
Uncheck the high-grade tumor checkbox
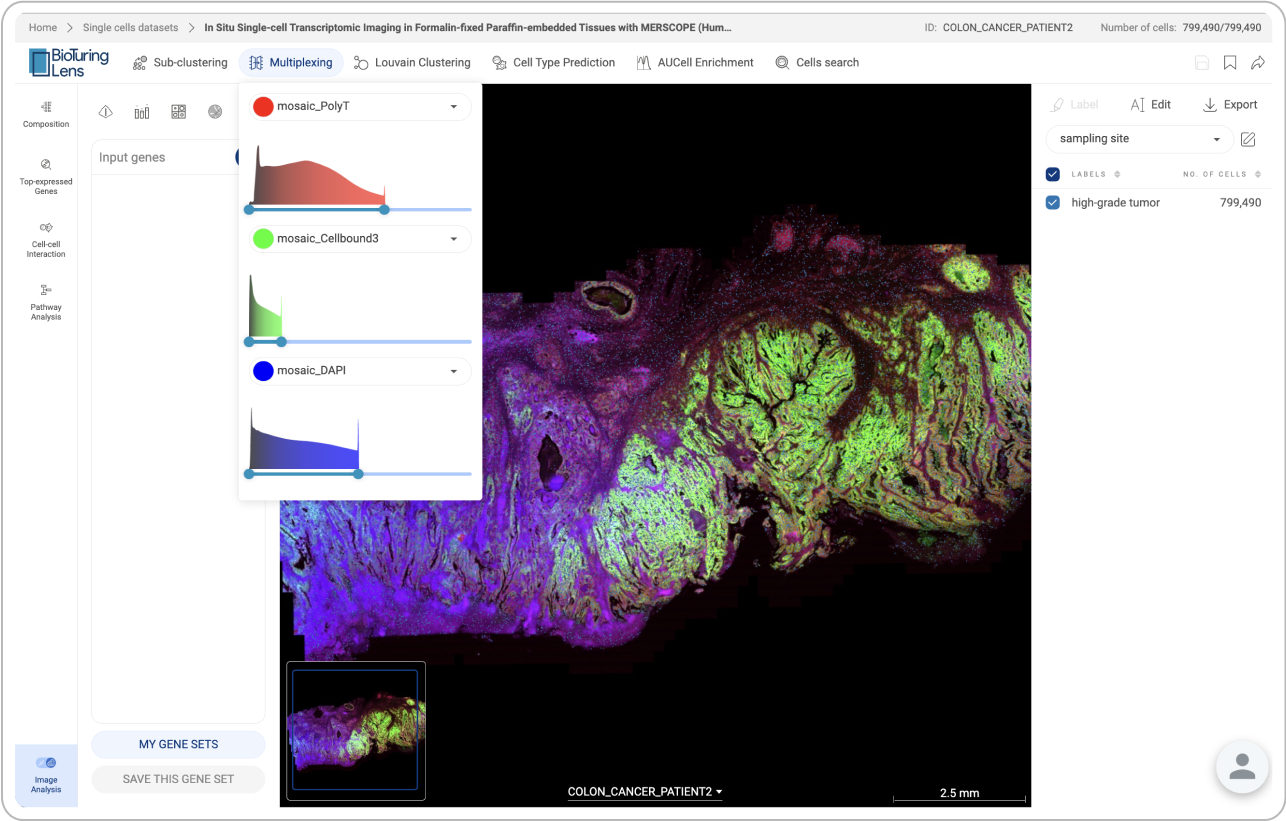pyautogui.click(x=1052, y=203)
